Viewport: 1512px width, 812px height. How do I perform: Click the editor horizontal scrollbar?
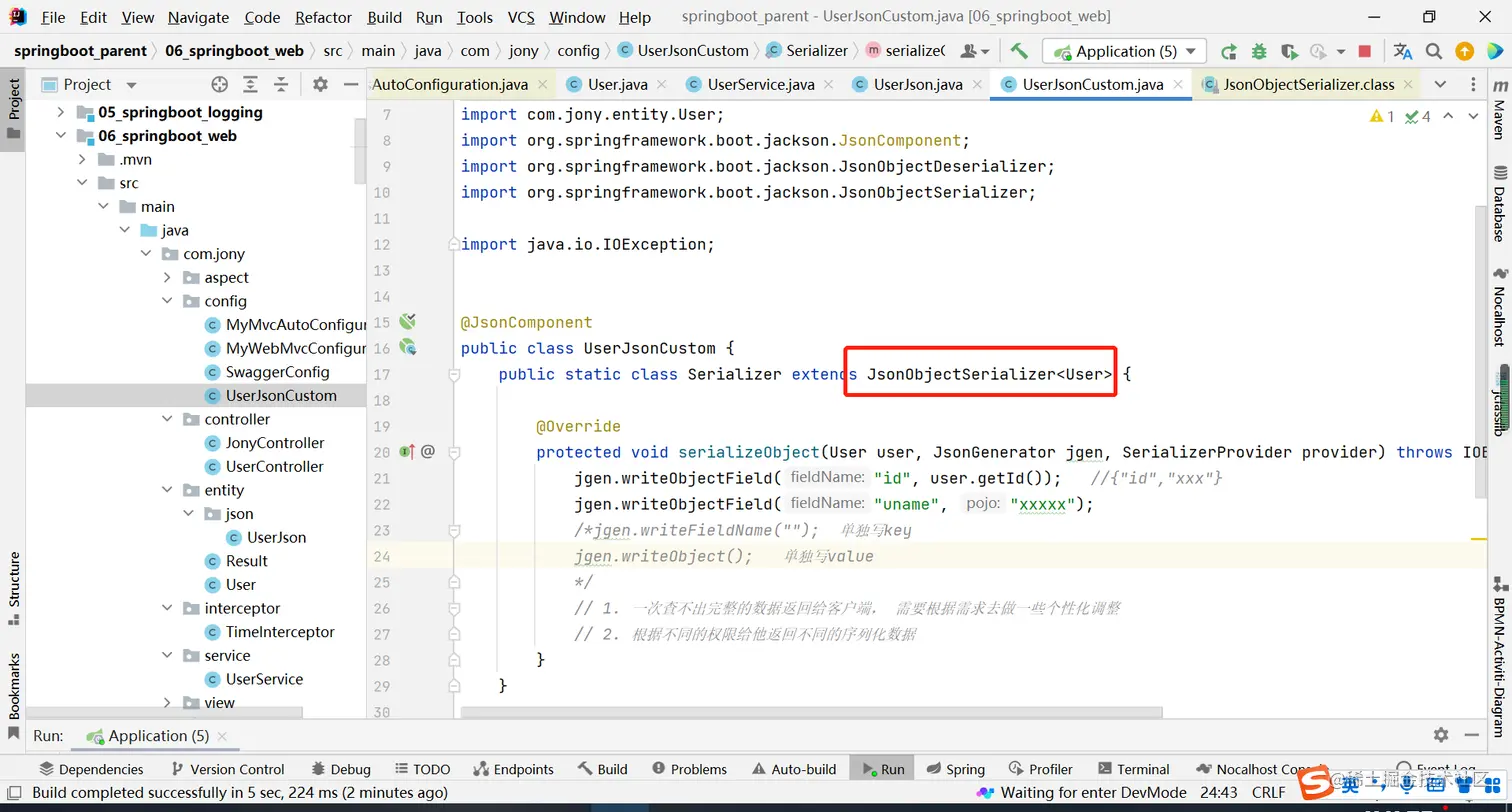811,712
